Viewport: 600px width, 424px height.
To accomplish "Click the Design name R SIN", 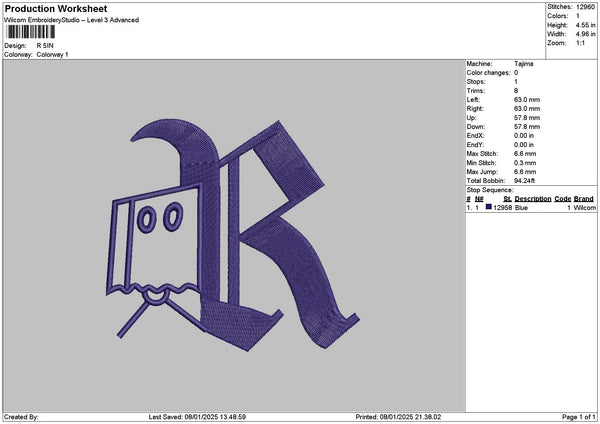I will [x=46, y=45].
